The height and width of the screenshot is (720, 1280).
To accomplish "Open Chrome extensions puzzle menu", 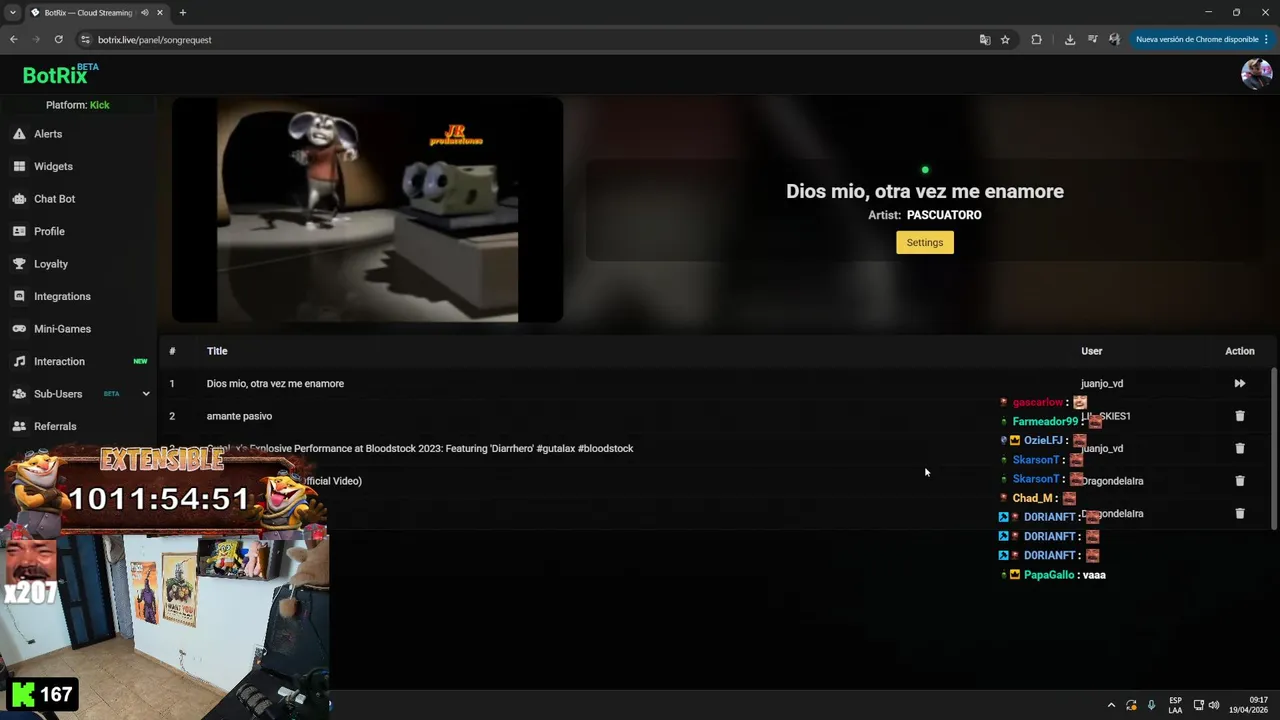I will tap(1036, 40).
